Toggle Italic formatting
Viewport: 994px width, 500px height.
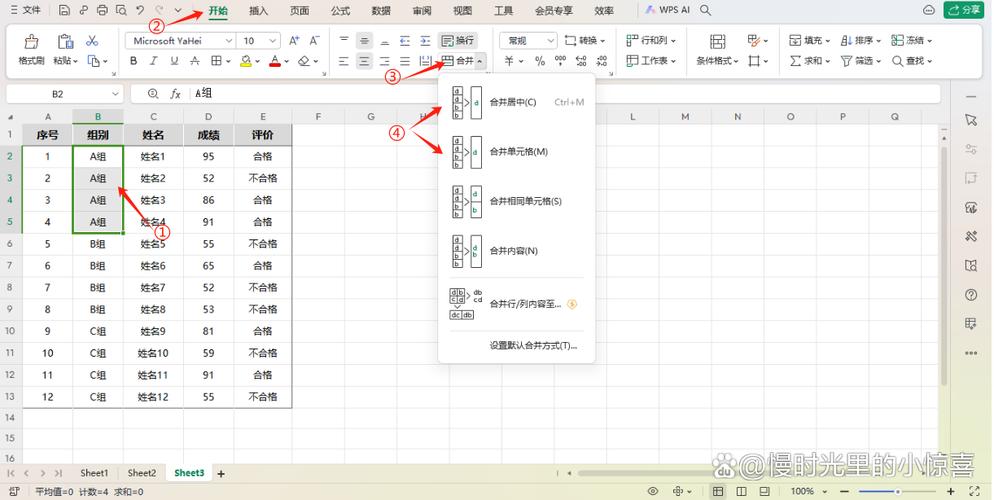[x=153, y=61]
